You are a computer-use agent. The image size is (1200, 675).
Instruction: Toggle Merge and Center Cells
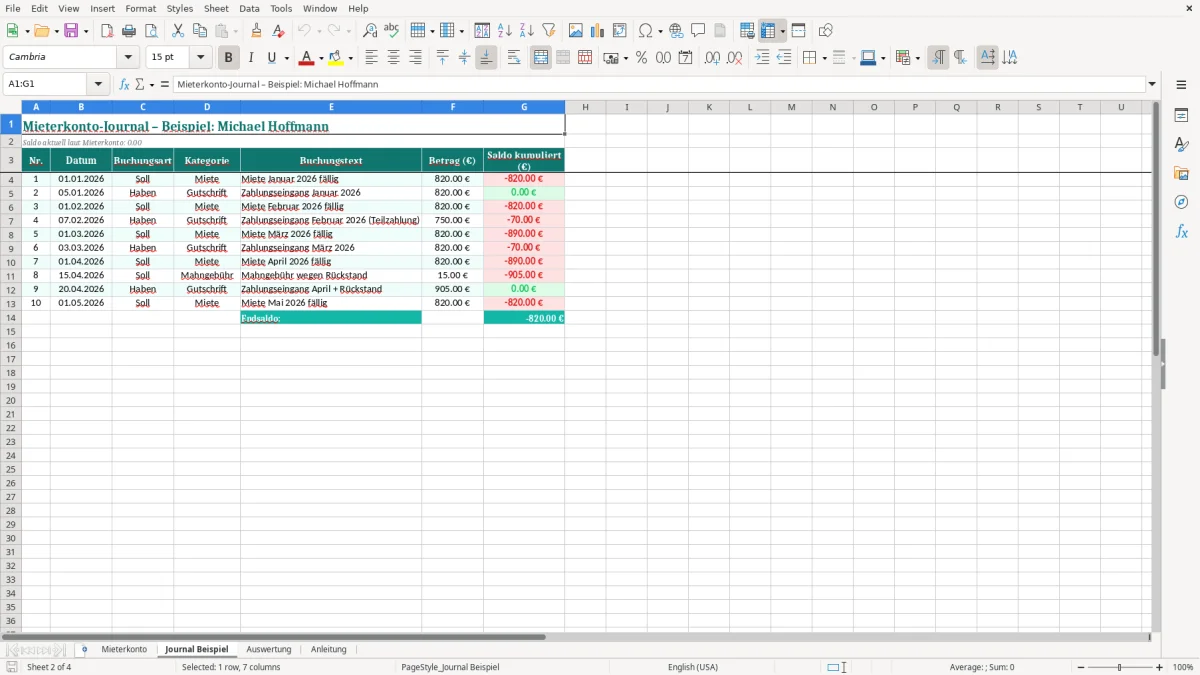[541, 58]
